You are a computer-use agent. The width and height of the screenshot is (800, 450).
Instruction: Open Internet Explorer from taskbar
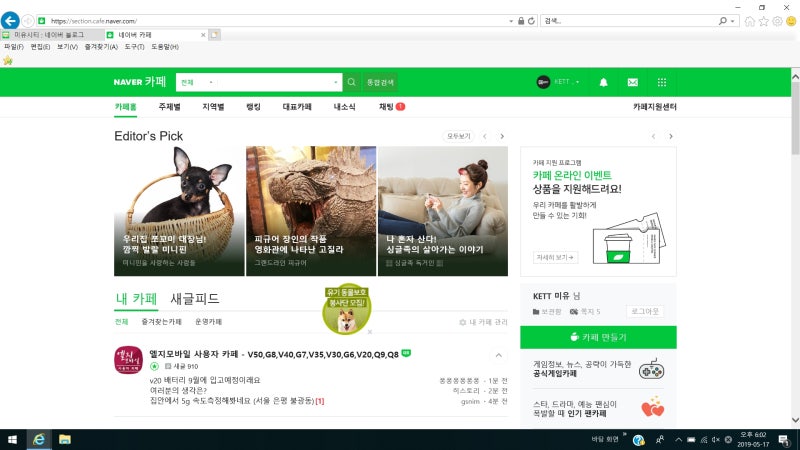[39, 439]
